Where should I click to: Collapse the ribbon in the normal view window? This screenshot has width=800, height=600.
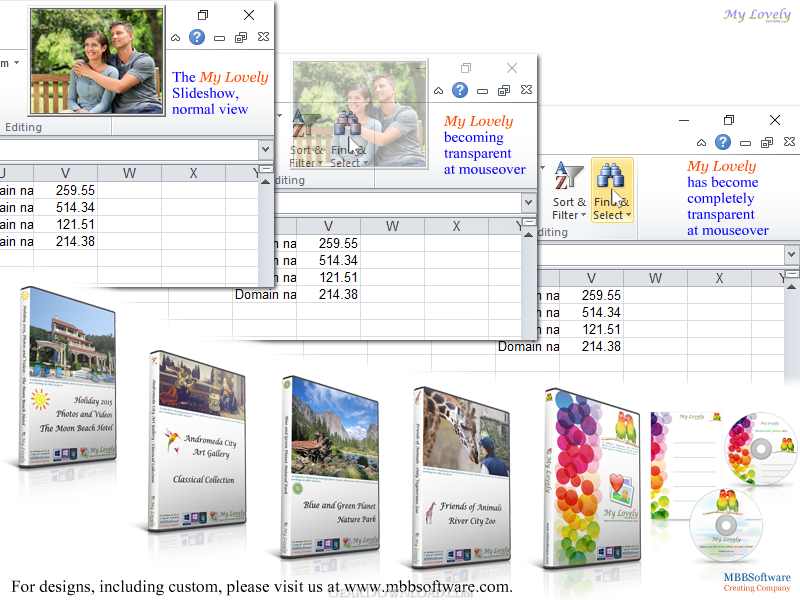coord(176,37)
